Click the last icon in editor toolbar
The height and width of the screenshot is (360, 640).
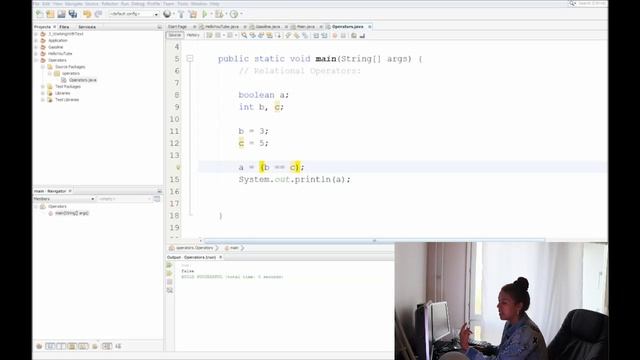coord(362,36)
